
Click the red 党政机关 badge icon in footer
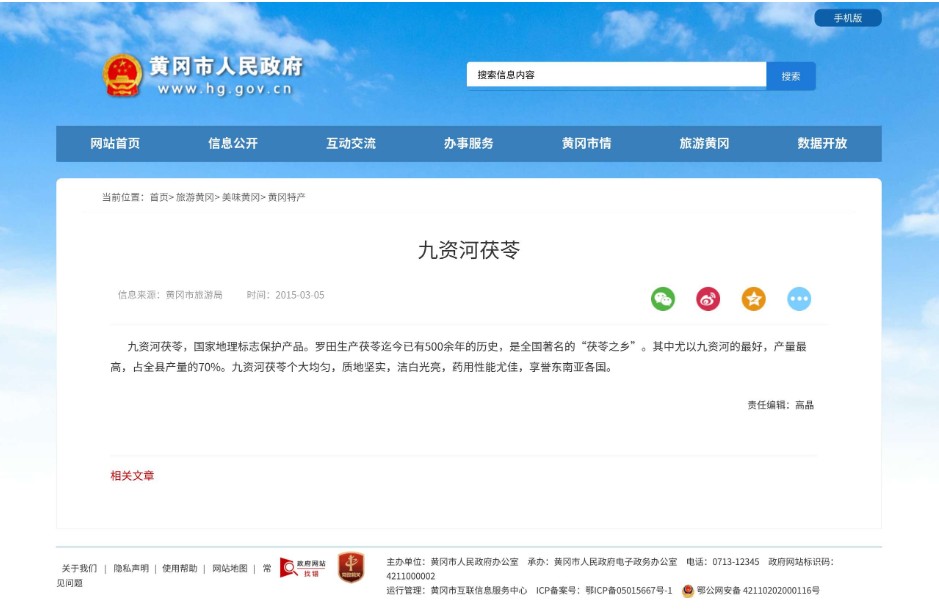pos(351,567)
